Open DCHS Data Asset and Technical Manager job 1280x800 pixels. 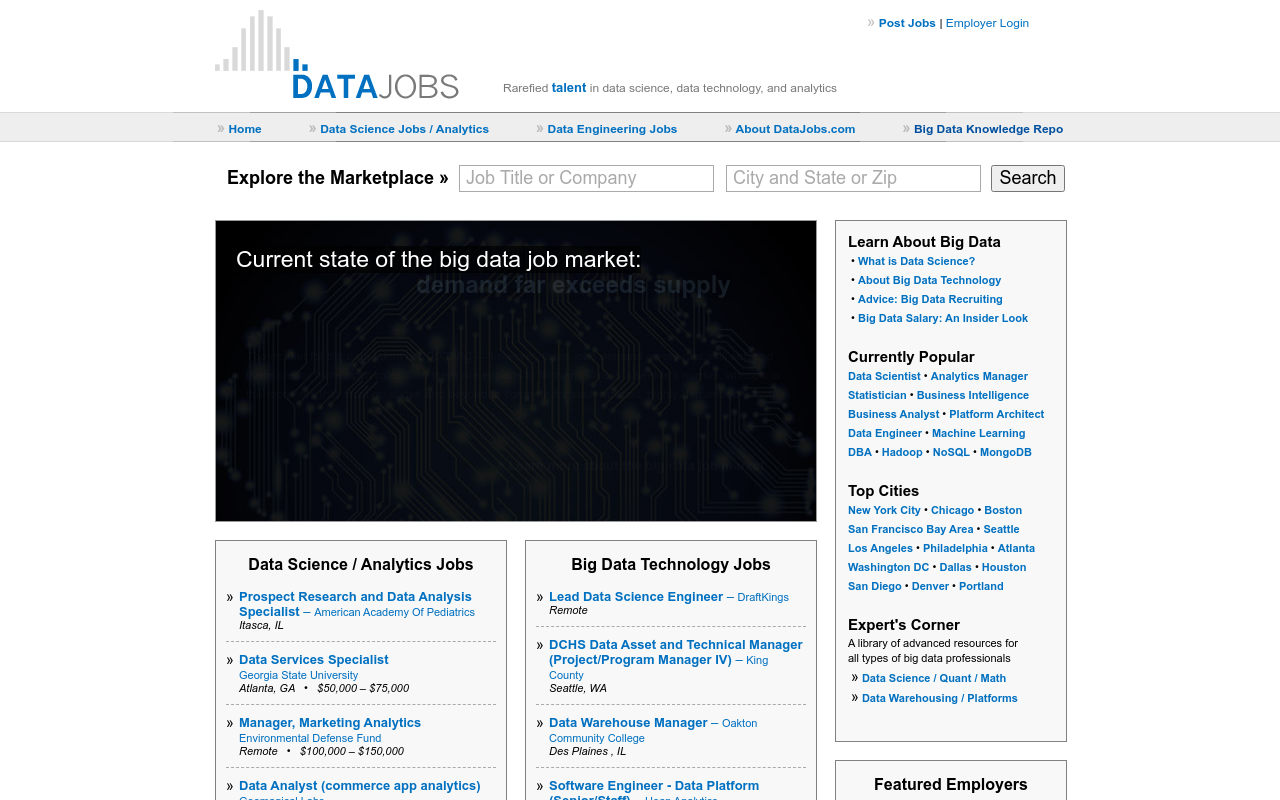[675, 652]
